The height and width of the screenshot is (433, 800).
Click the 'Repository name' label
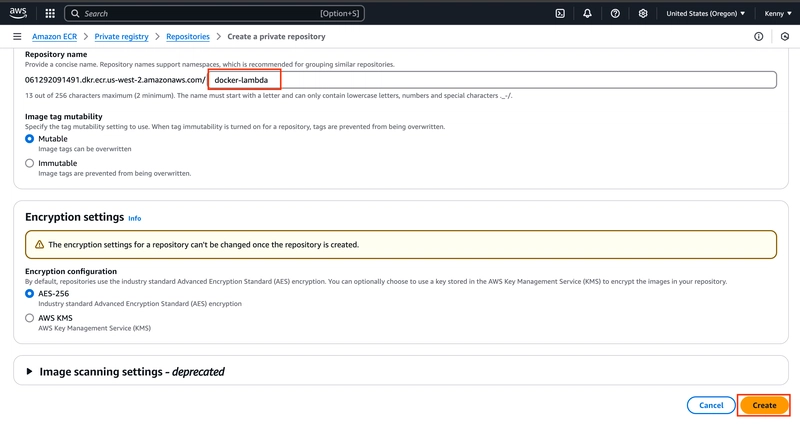[x=56, y=54]
